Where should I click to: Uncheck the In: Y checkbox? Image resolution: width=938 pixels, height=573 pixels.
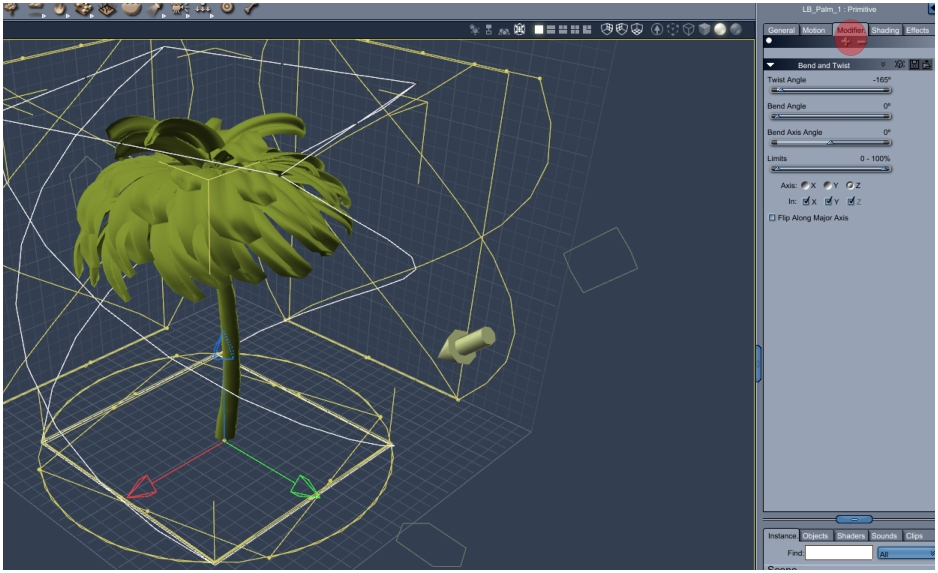point(829,202)
